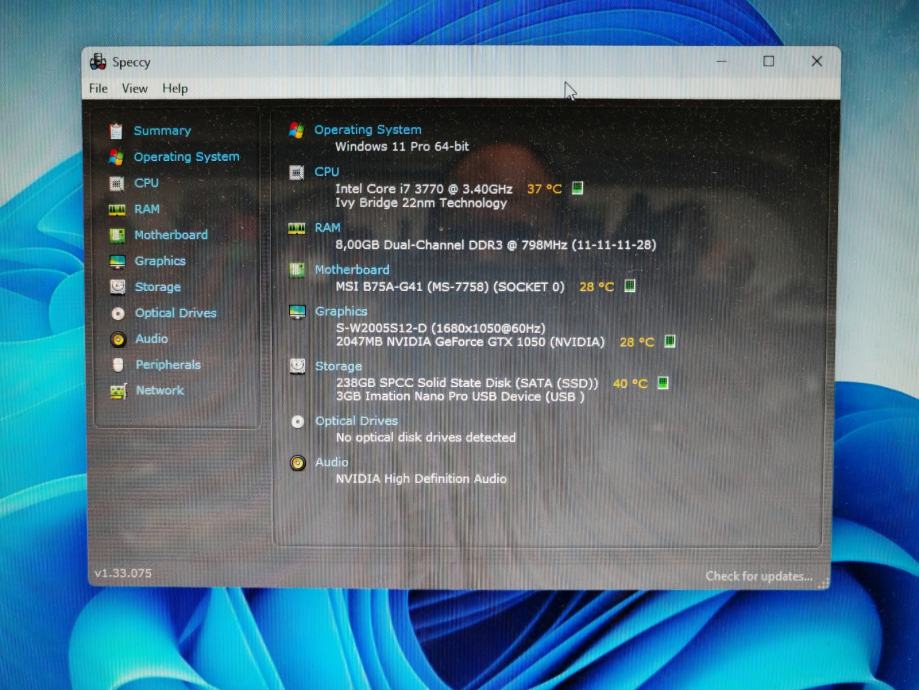The image size is (919, 690).
Task: Click the Motherboard heading in summary pane
Action: pos(352,270)
